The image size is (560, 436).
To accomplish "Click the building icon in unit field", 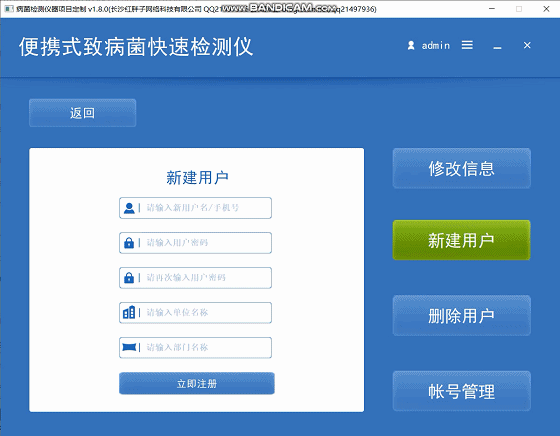I will 129,312.
